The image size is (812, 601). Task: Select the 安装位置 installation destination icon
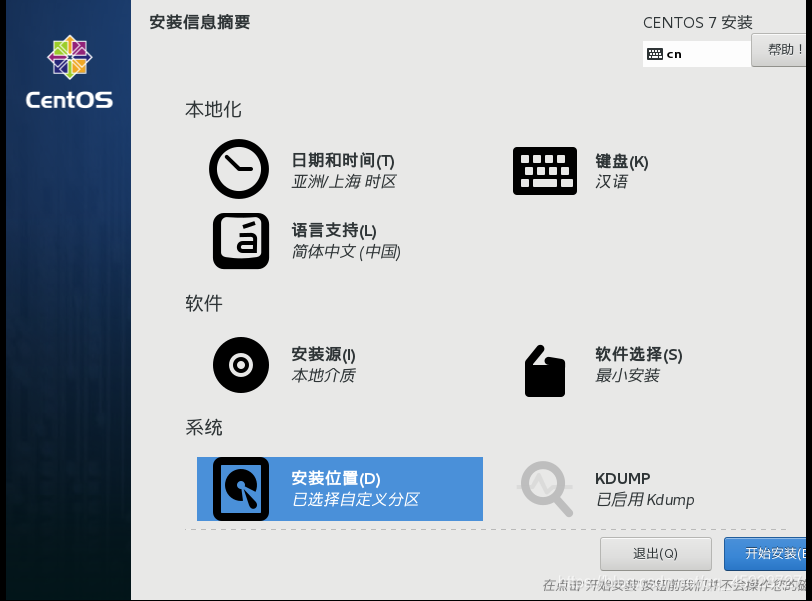point(241,489)
